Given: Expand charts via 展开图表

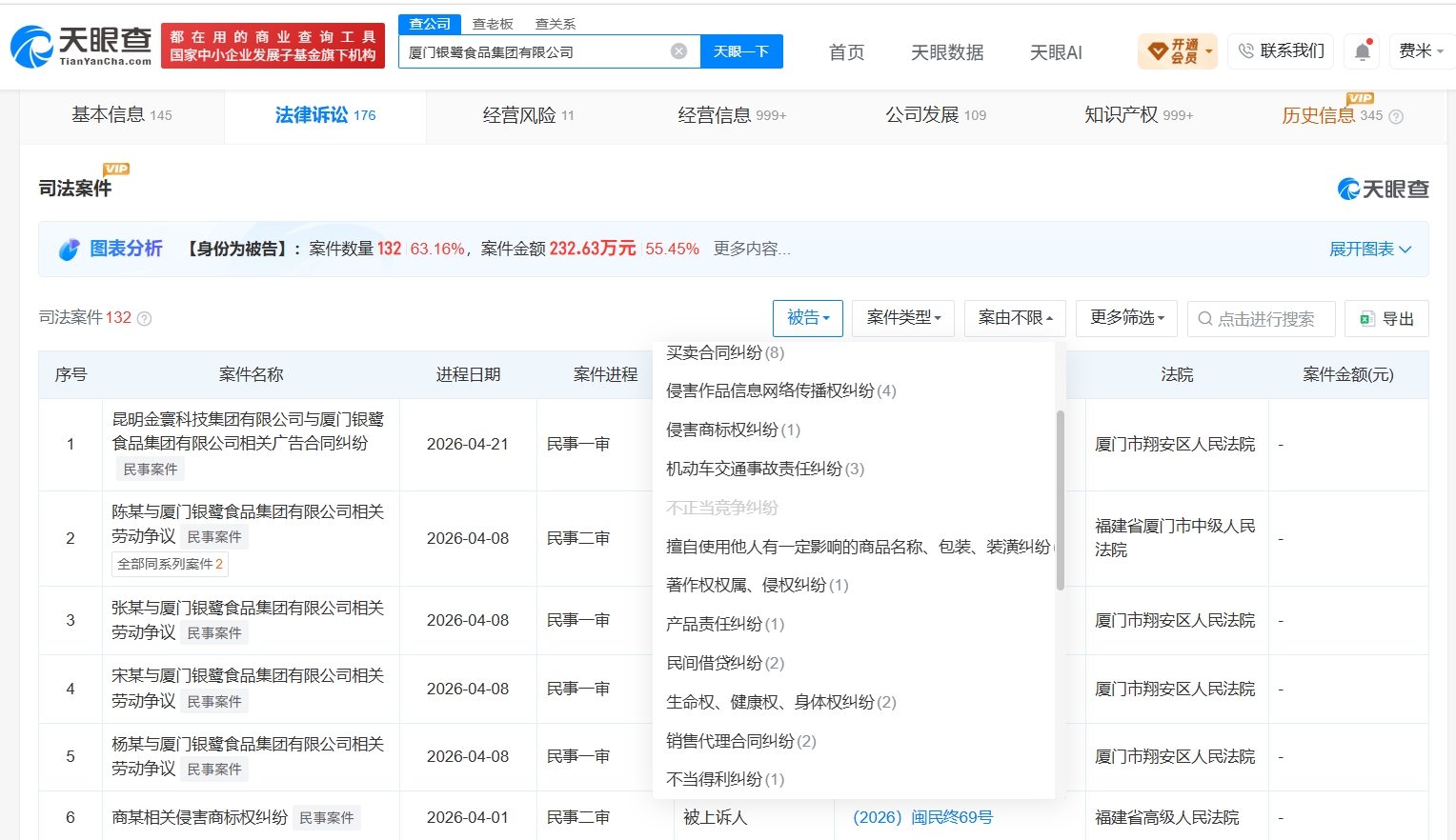Looking at the screenshot, I should pyautogui.click(x=1370, y=250).
